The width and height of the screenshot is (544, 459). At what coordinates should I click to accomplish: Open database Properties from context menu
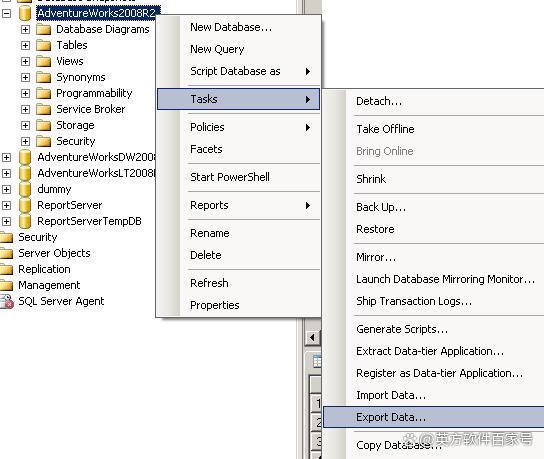tap(238, 305)
